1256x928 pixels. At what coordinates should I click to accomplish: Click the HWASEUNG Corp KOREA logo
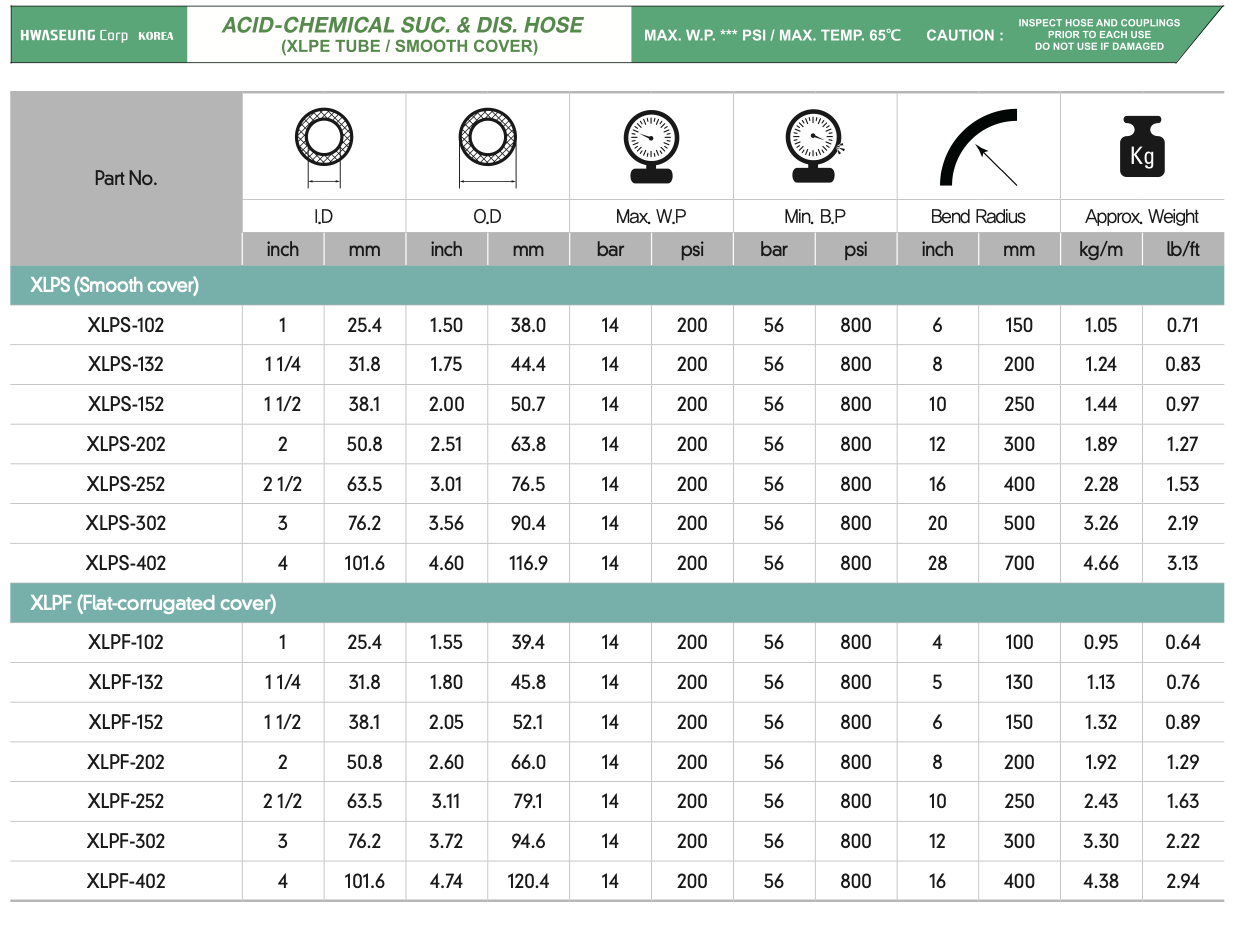point(98,36)
